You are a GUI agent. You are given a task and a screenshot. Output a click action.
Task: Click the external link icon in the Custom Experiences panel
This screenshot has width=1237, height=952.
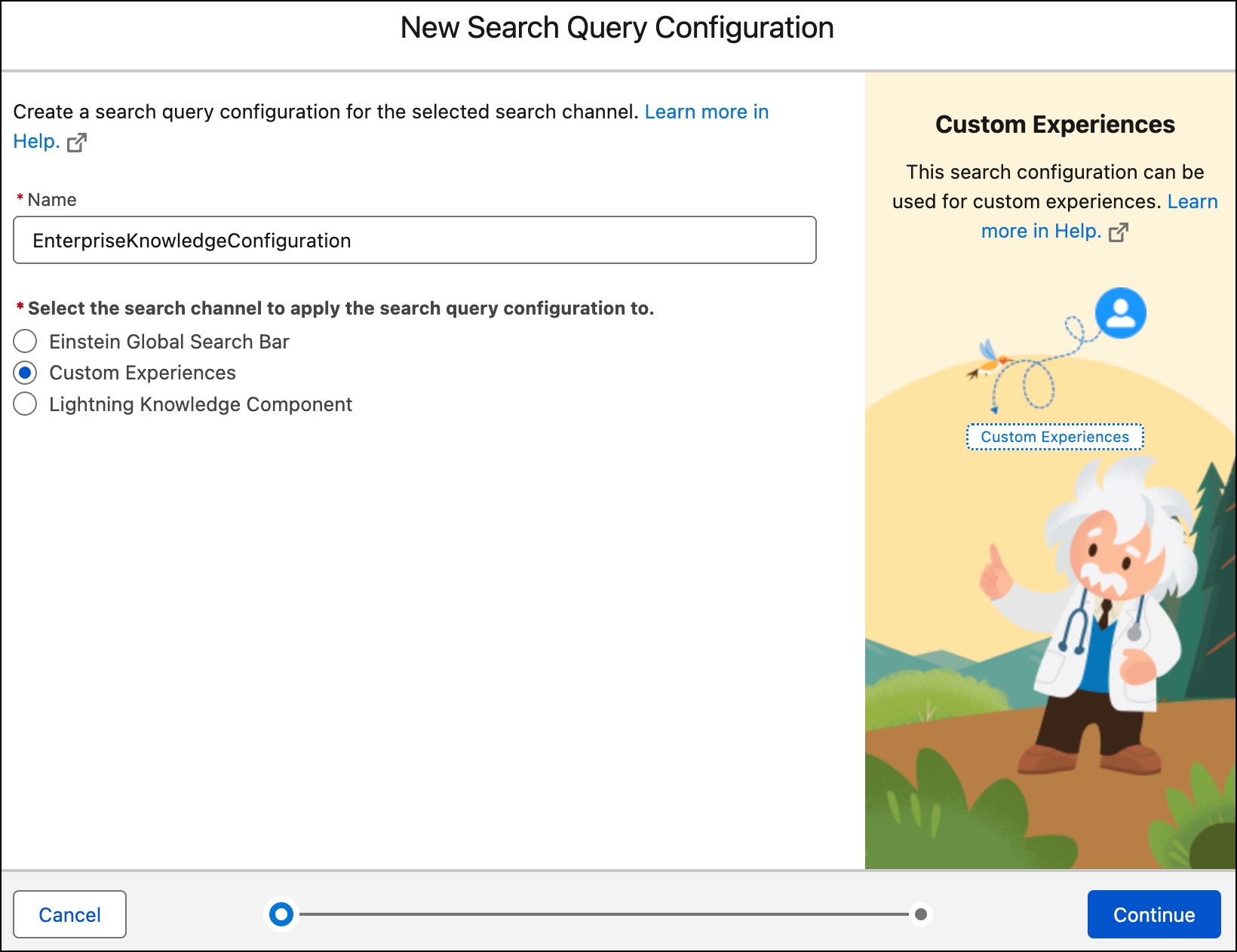tap(1119, 232)
